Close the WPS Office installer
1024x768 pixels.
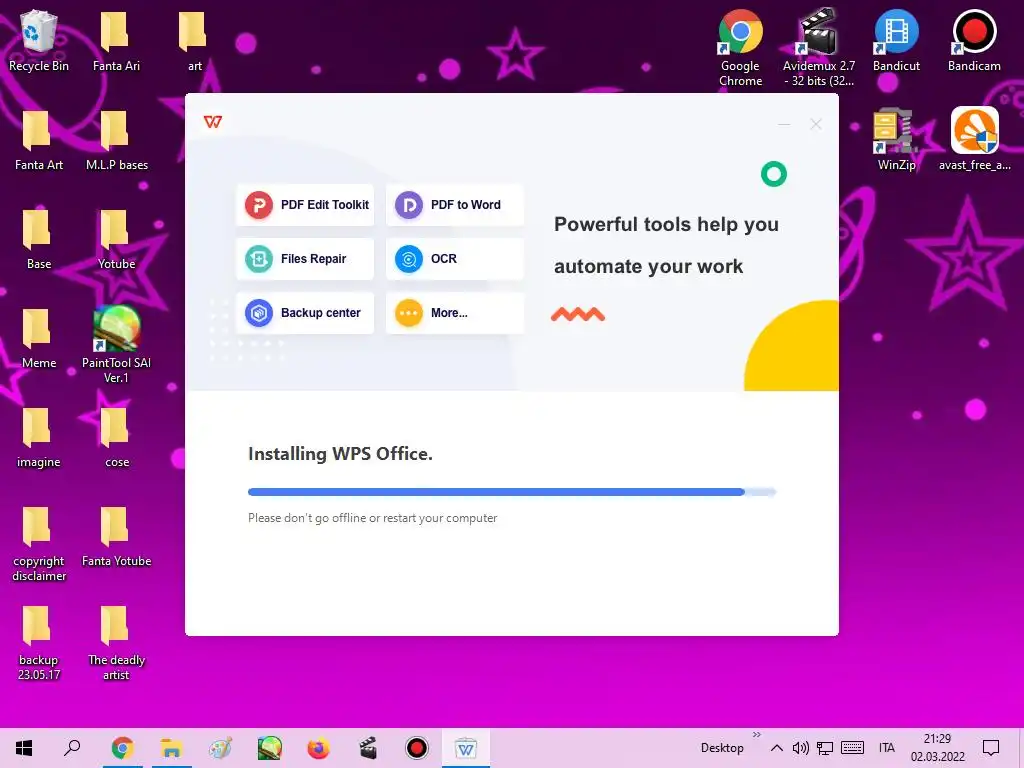coord(816,124)
